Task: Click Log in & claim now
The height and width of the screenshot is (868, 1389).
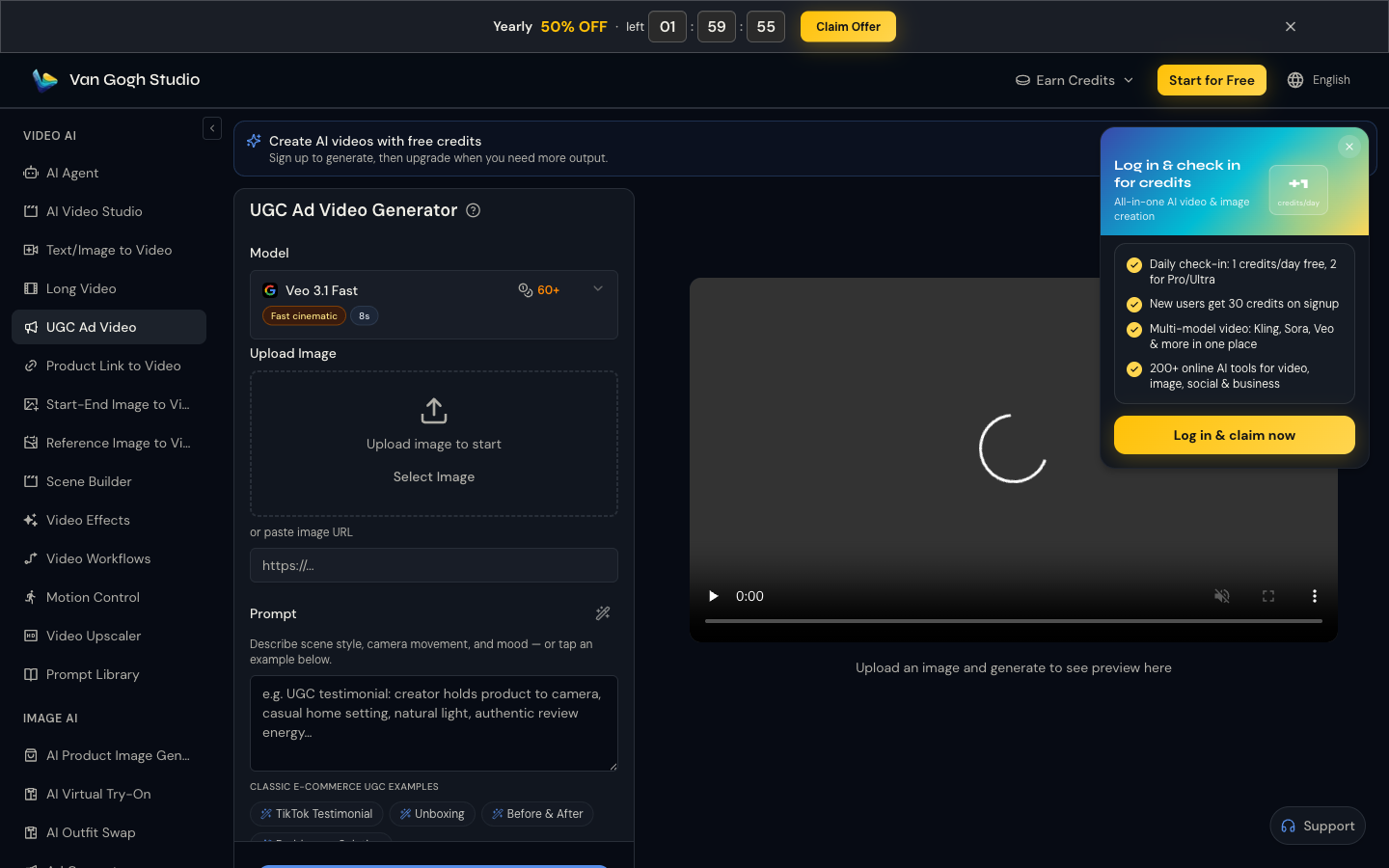Action: [x=1235, y=435]
